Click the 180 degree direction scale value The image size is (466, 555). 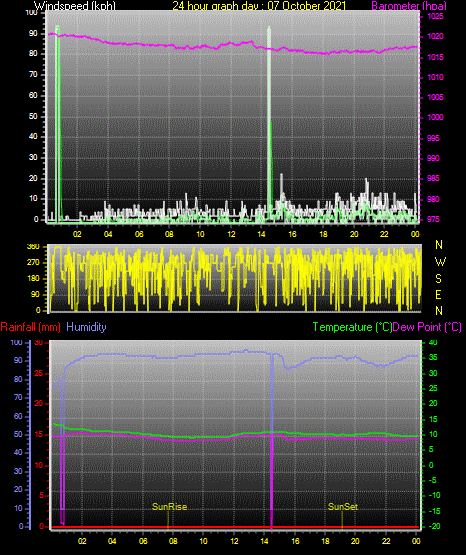tap(34, 279)
